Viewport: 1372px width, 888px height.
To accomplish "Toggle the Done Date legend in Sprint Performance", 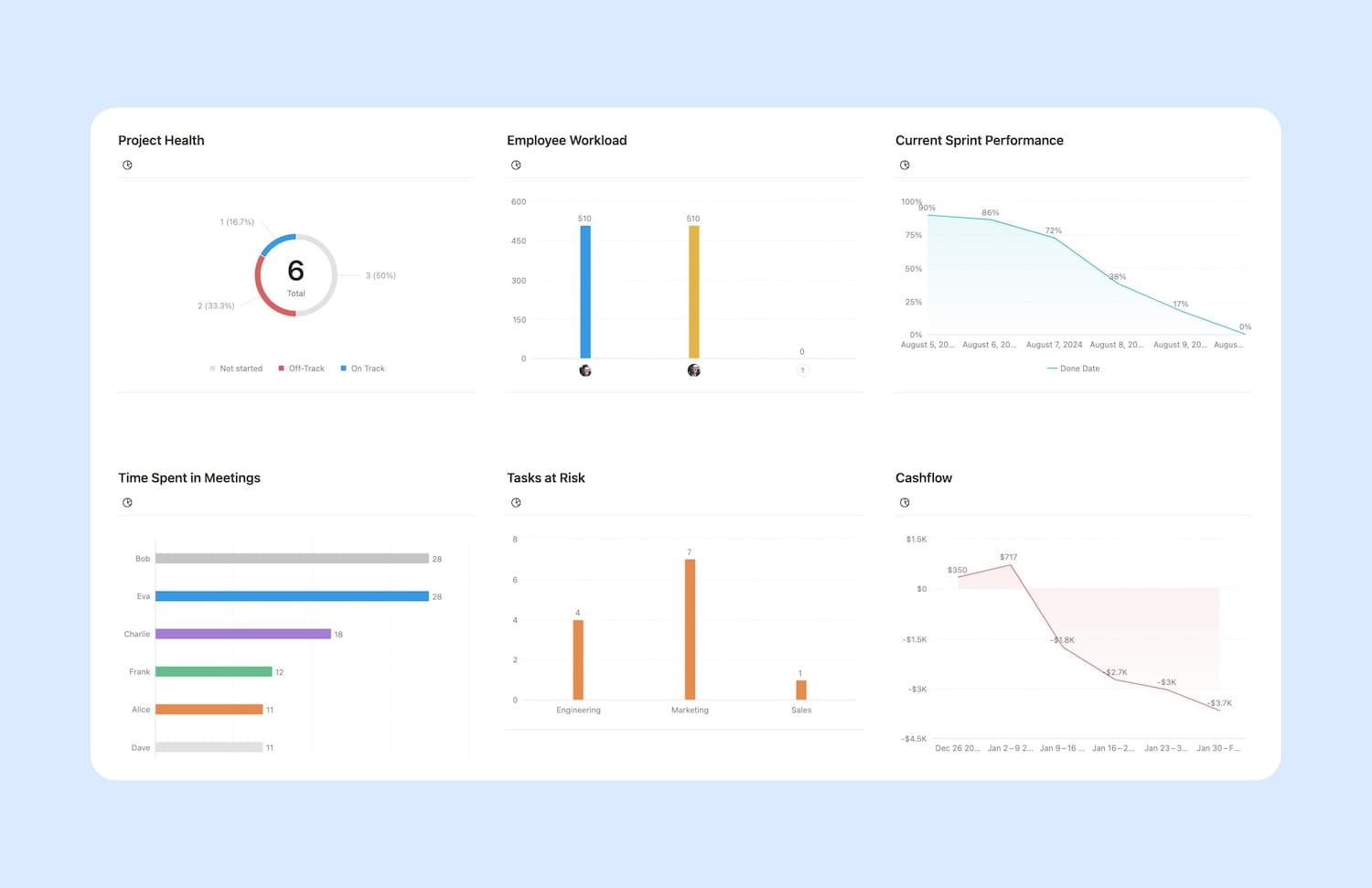I will click(x=1072, y=368).
